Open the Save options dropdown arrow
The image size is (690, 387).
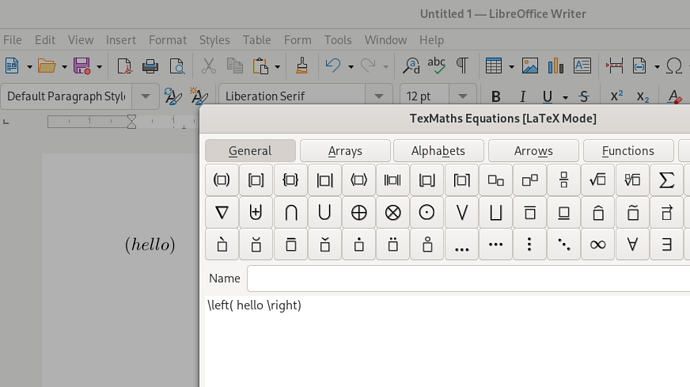point(99,67)
